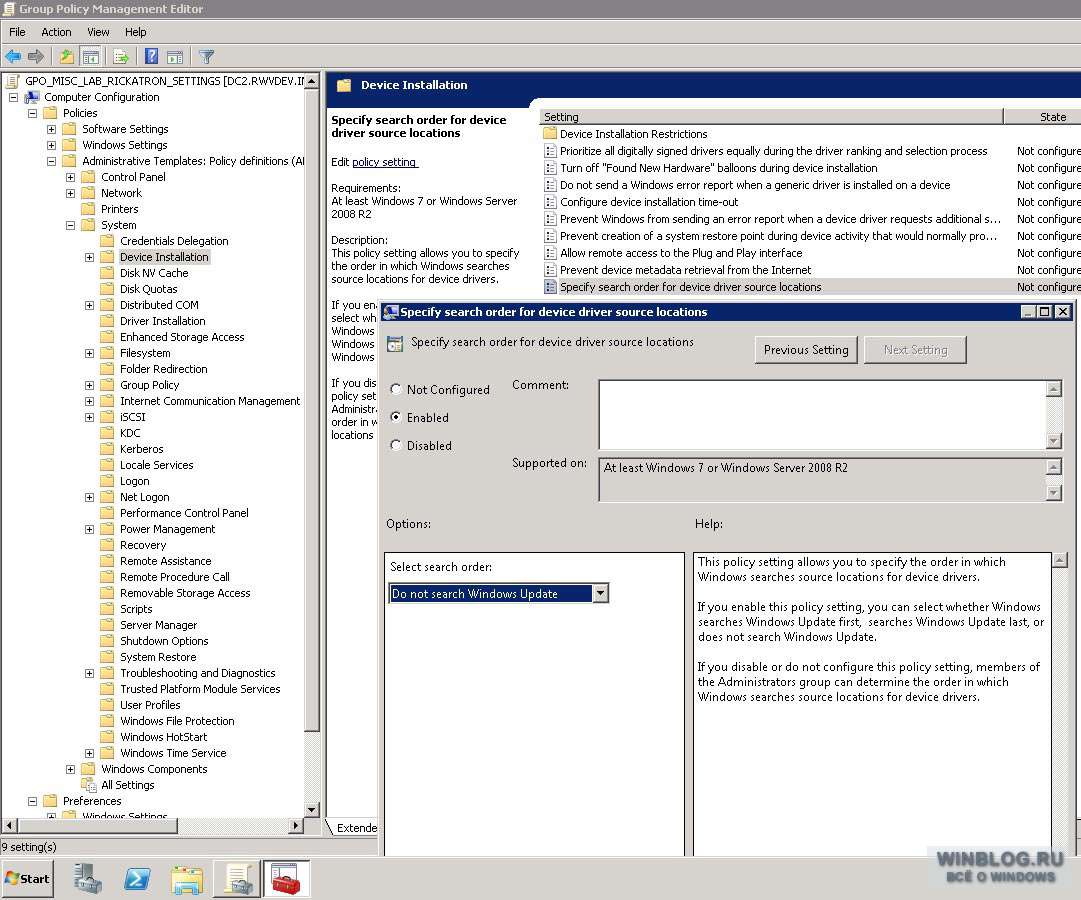The height and width of the screenshot is (900, 1081).
Task: Click the Previous Setting button
Action: click(806, 350)
